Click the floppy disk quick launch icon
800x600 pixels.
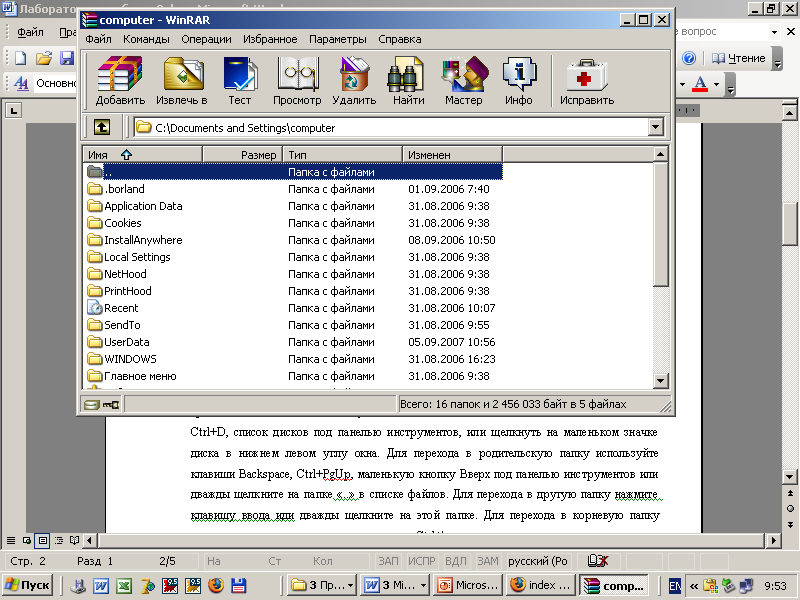(239, 585)
